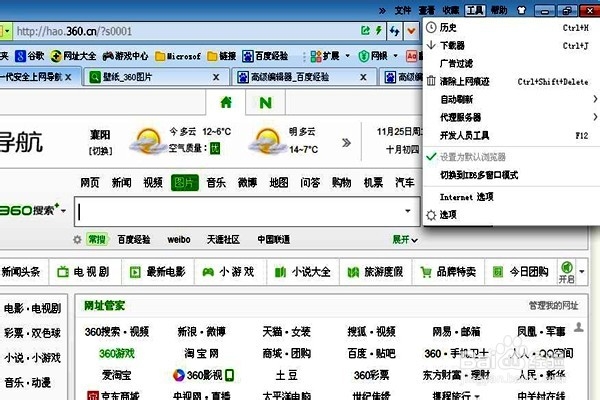Open the 小游戏 category
Viewport: 600px width, 400px height.
[230, 272]
